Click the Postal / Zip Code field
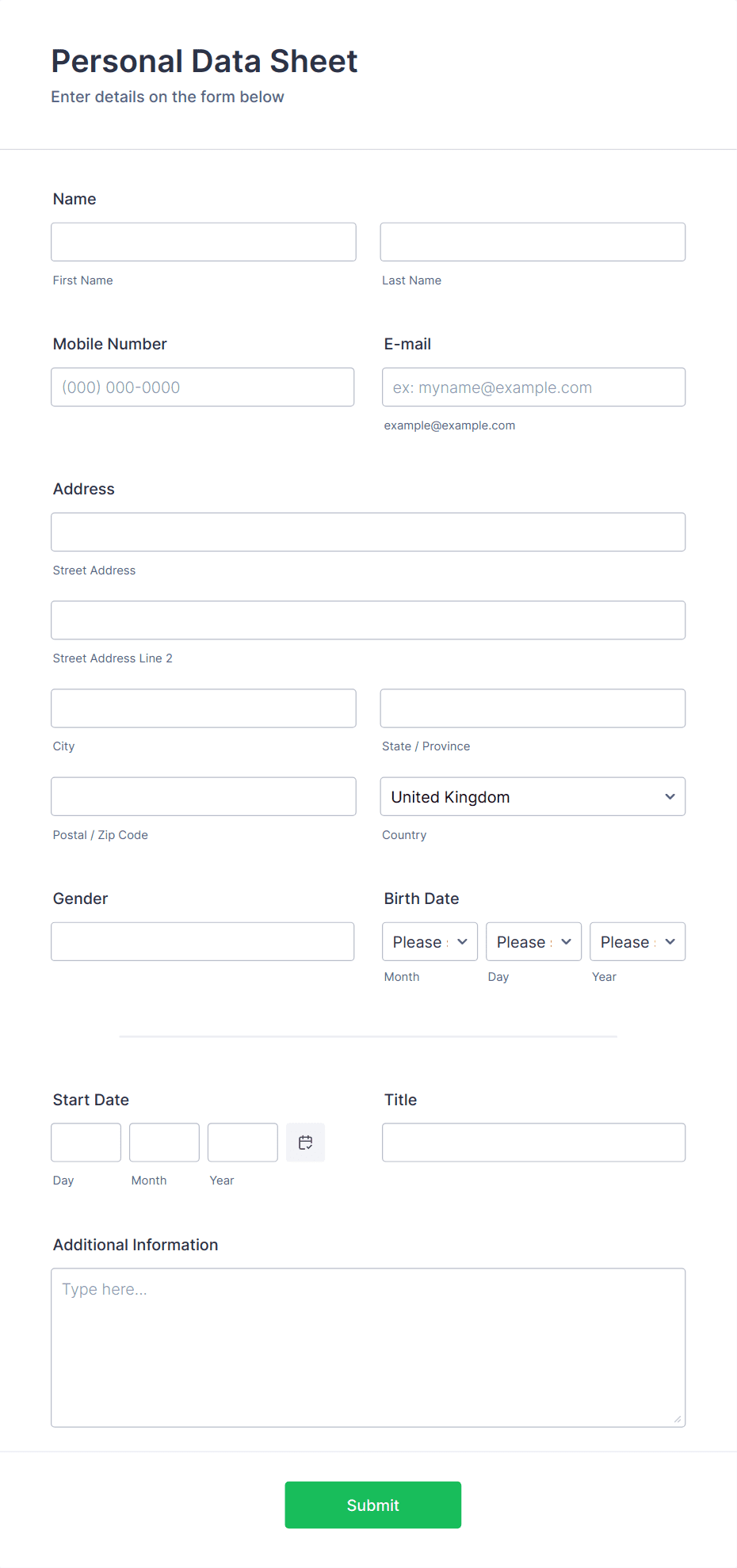 [203, 796]
